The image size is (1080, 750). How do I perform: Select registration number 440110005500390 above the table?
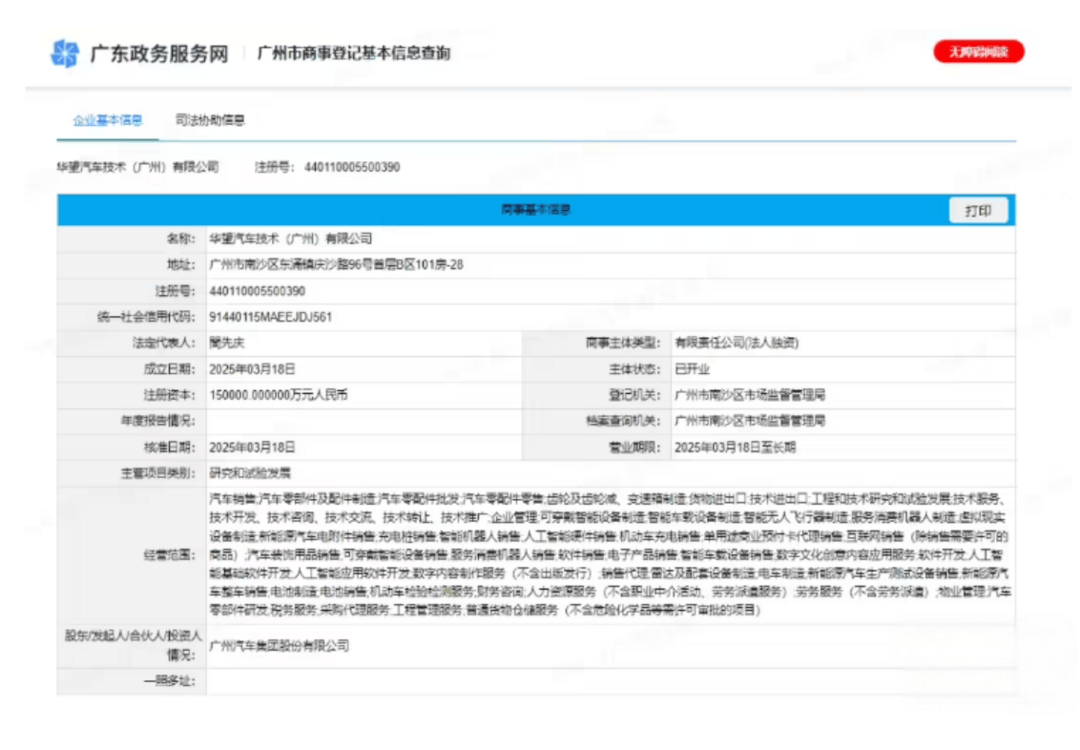(352, 167)
